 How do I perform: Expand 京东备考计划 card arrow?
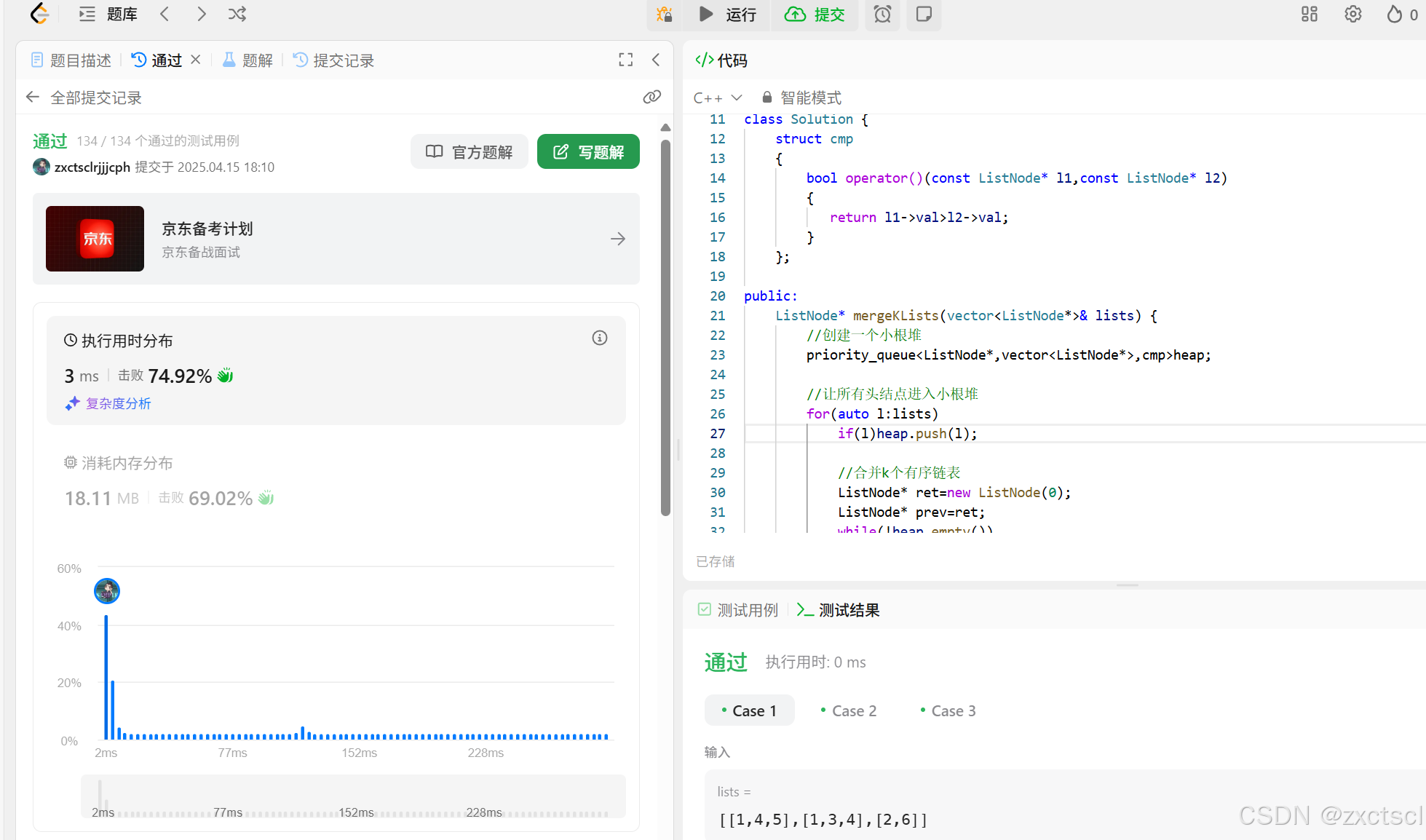617,239
